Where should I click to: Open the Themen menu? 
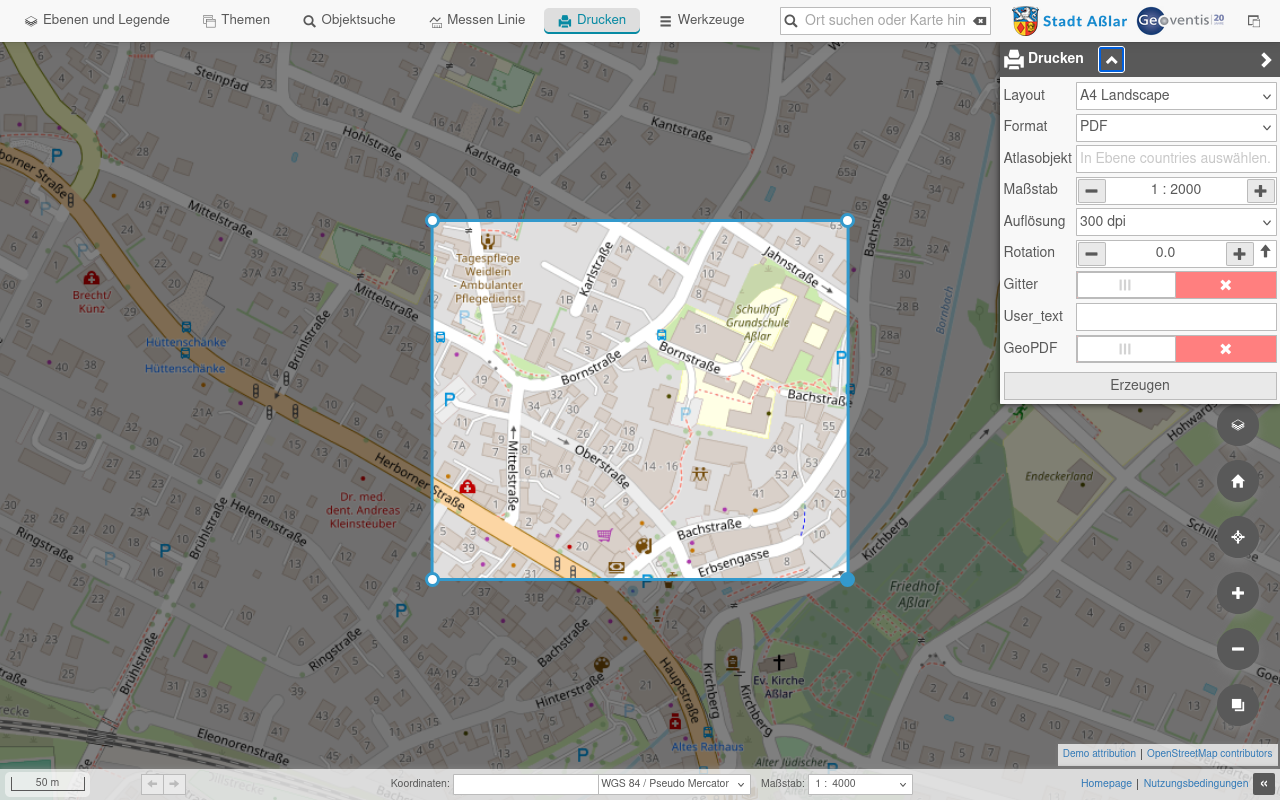[x=237, y=20]
